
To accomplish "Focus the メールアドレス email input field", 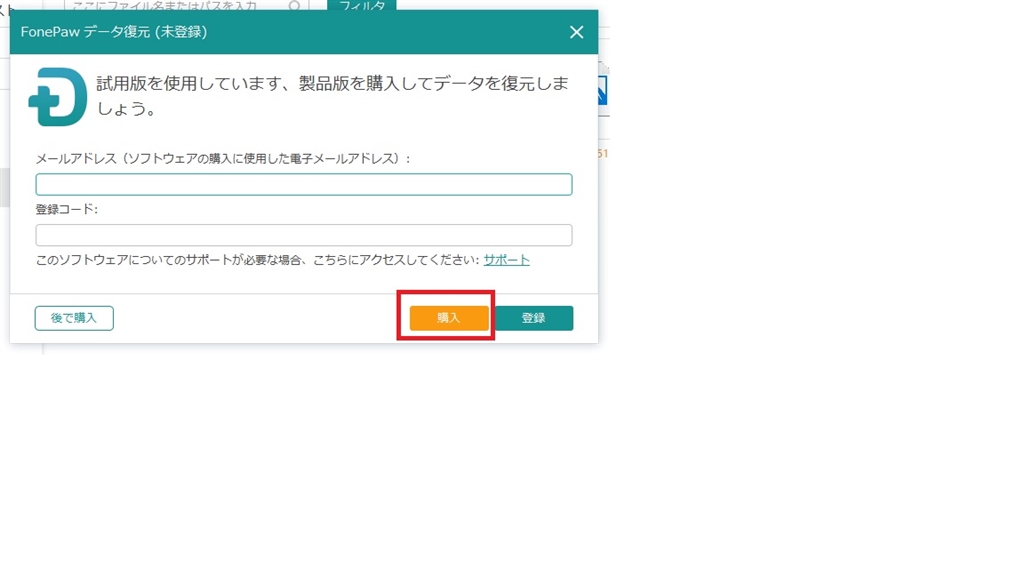I will point(304,184).
